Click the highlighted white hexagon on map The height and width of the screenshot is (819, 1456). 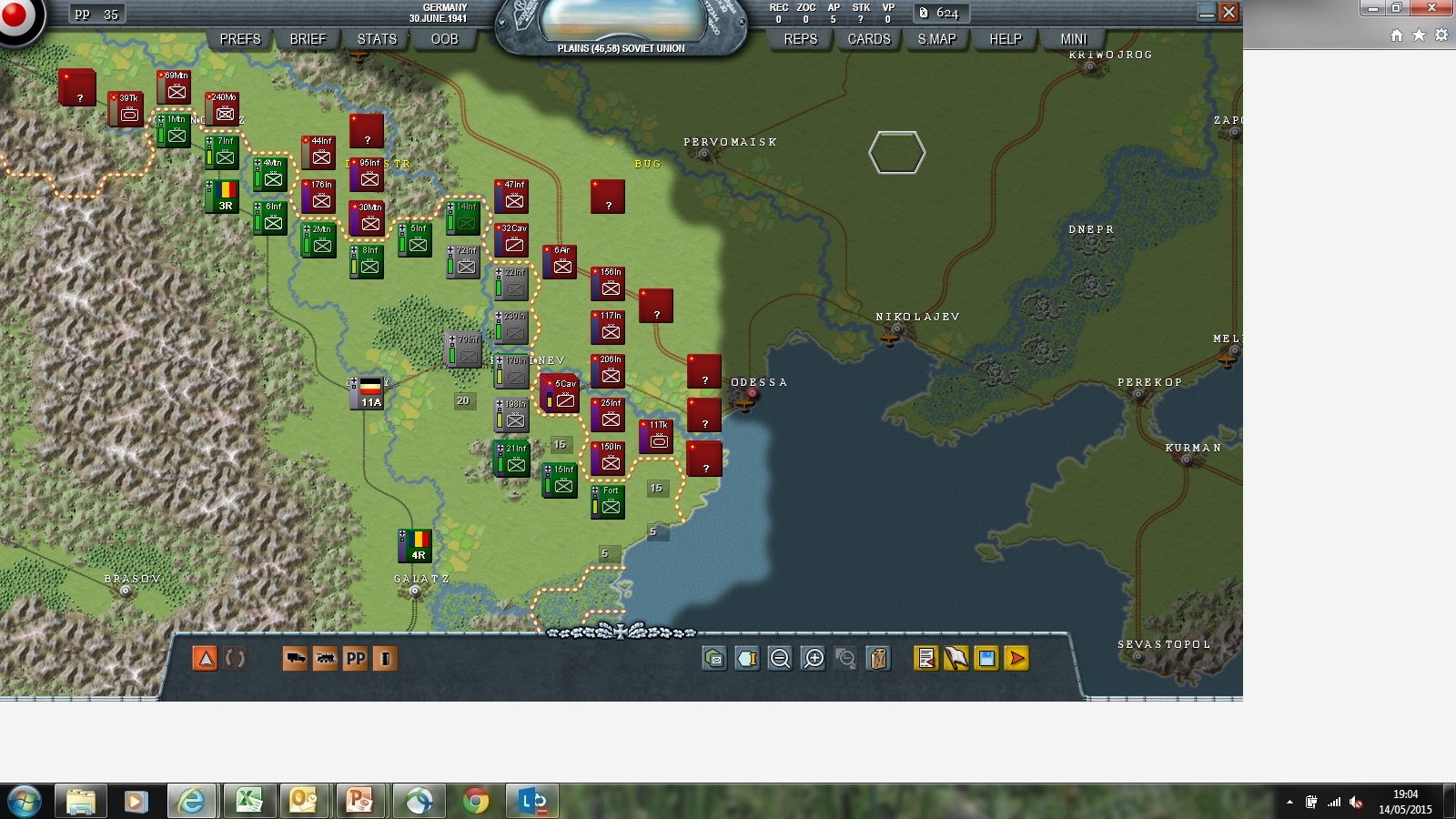[x=896, y=152]
